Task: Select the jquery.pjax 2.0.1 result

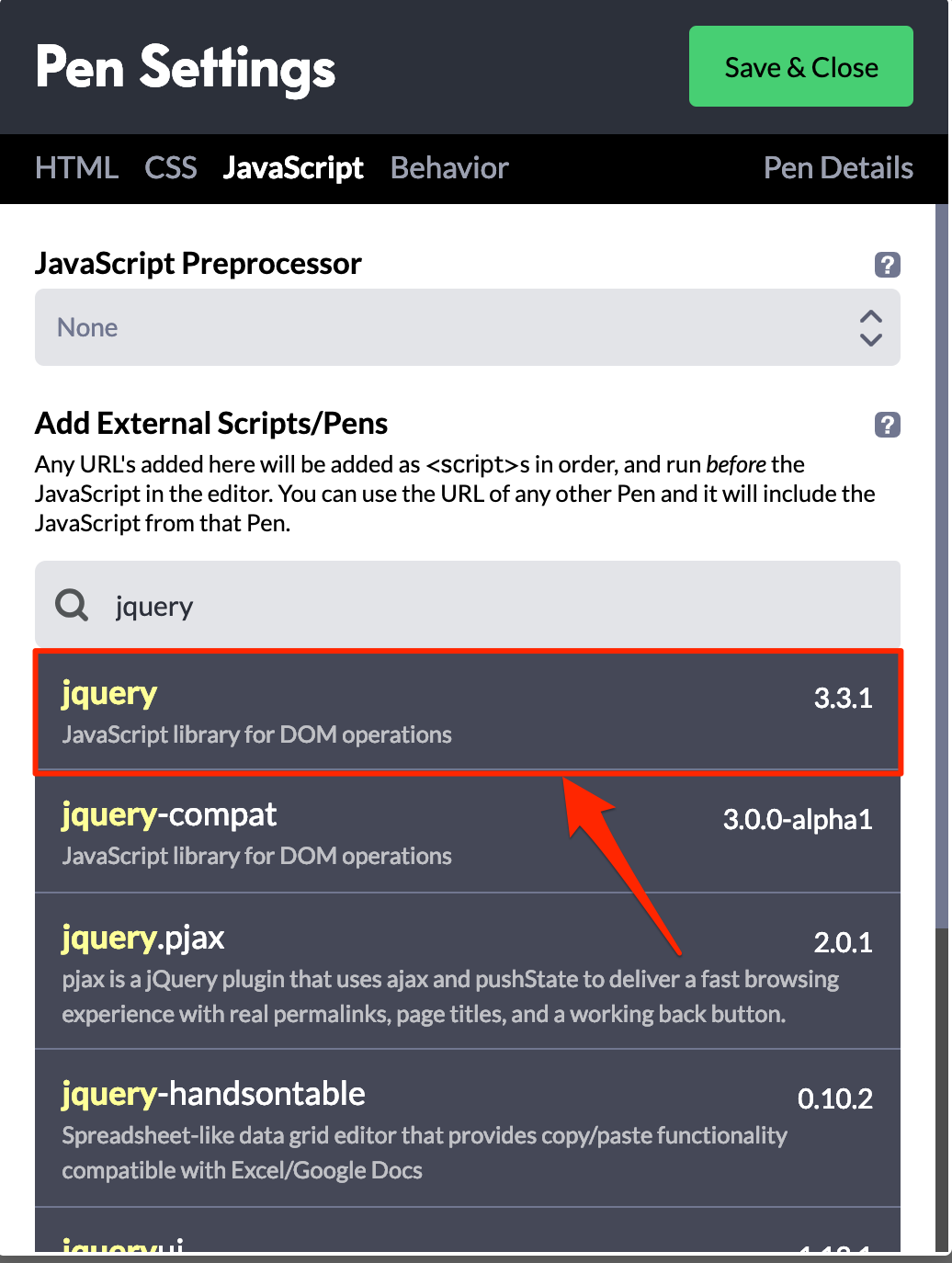Action: coord(468,972)
